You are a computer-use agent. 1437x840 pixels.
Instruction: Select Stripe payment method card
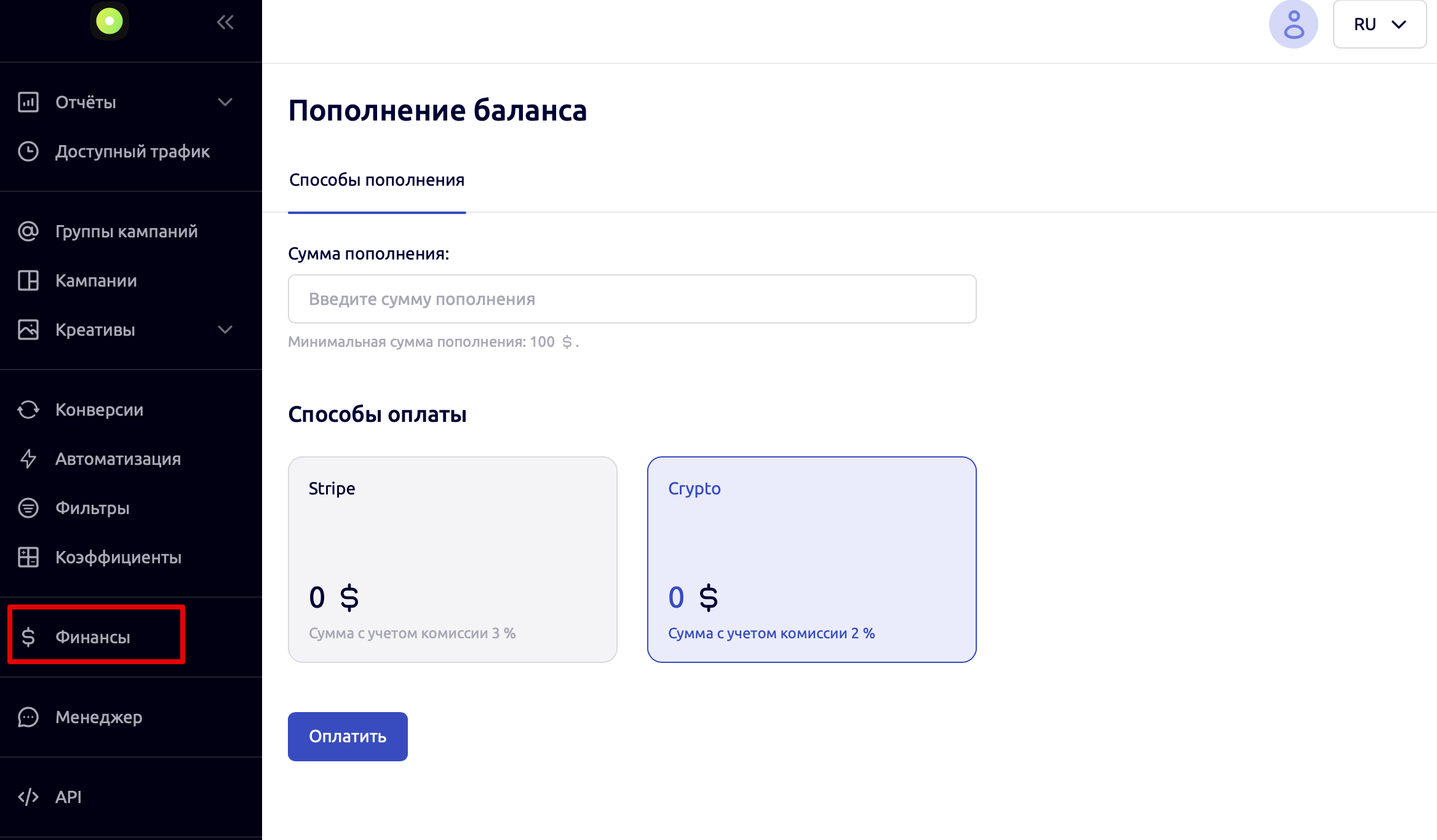click(453, 560)
